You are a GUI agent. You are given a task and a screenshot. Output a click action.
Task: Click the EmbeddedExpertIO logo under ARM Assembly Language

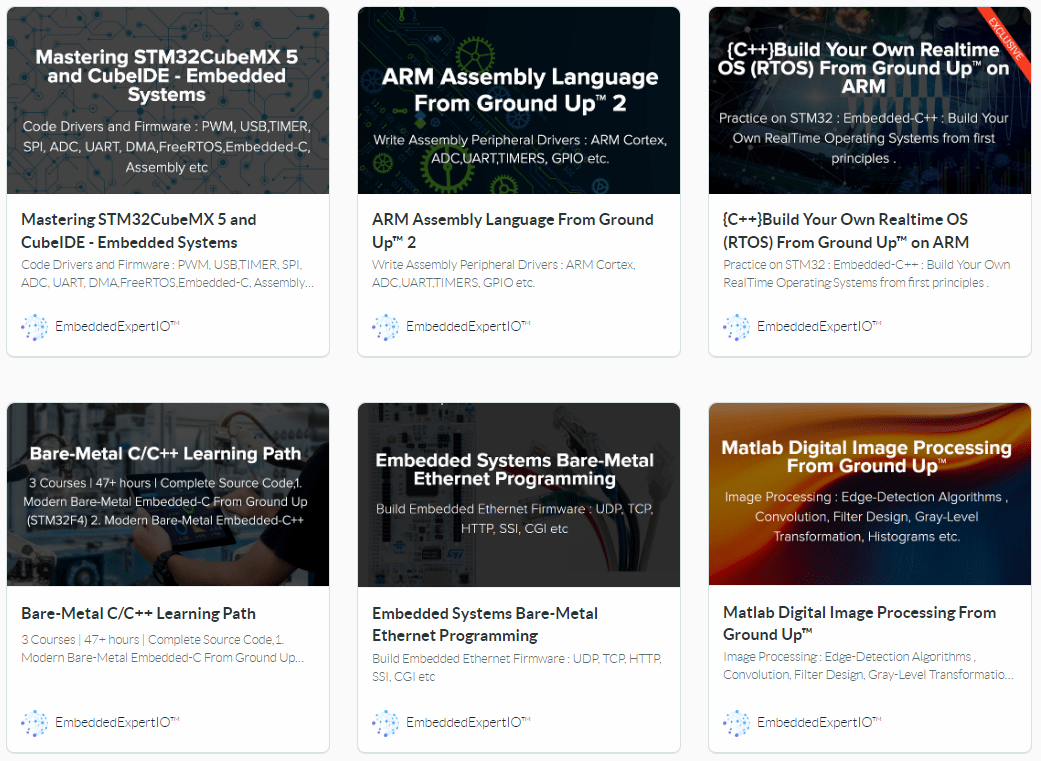point(385,327)
